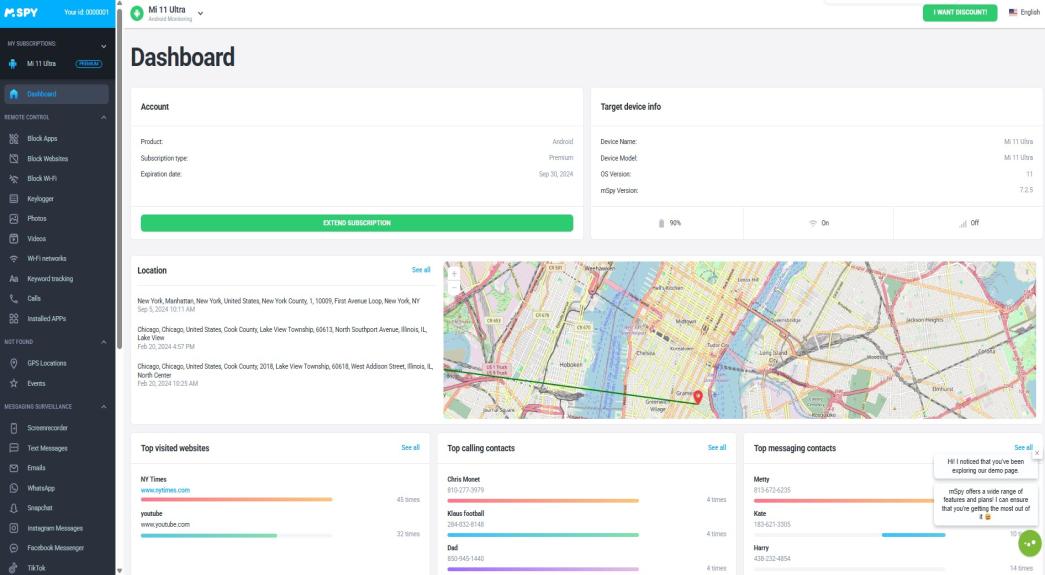Viewport: 1045px width, 575px height.
Task: Click the Instagram Messages icon
Action: point(14,528)
